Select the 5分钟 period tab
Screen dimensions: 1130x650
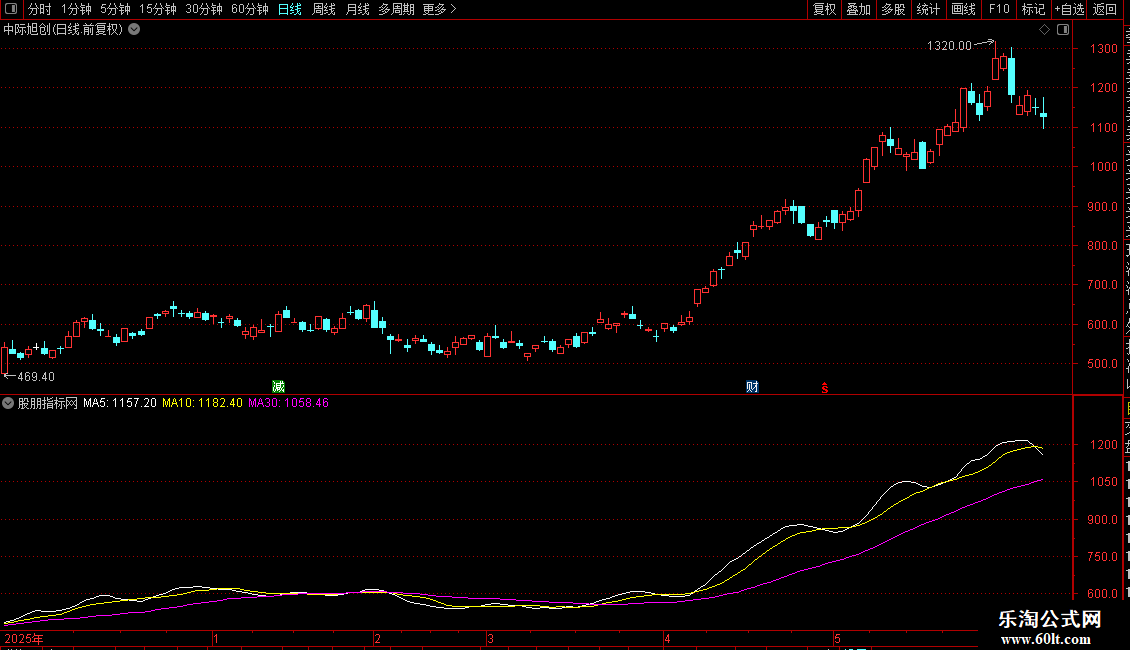pos(115,9)
